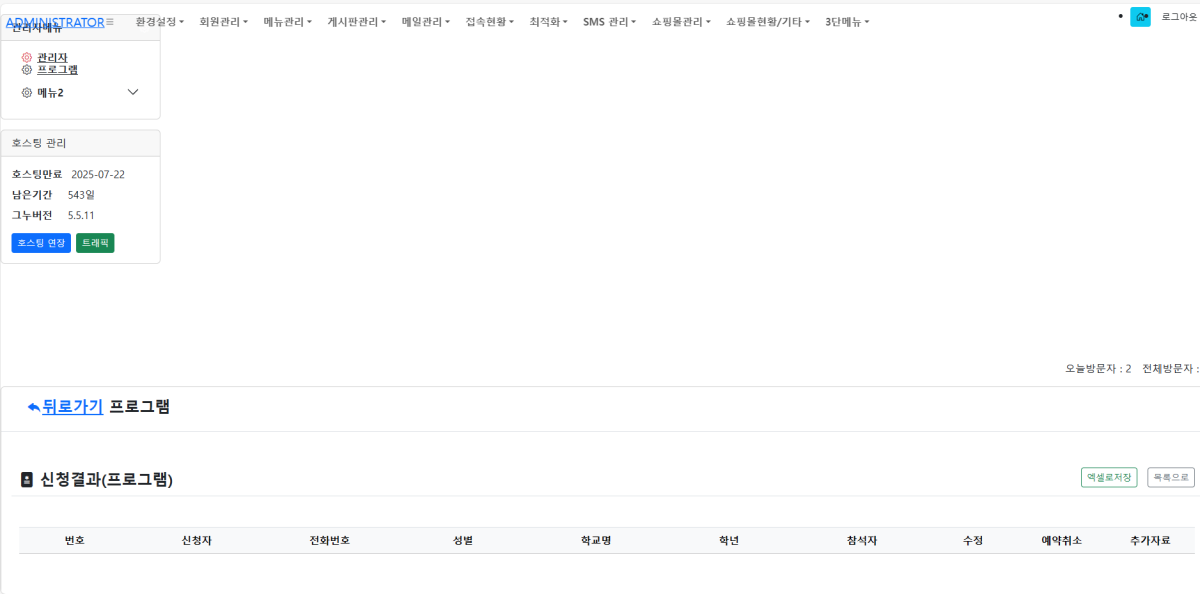The image size is (1200, 594).
Task: Open the 3단메뉴 menu
Action: [848, 21]
